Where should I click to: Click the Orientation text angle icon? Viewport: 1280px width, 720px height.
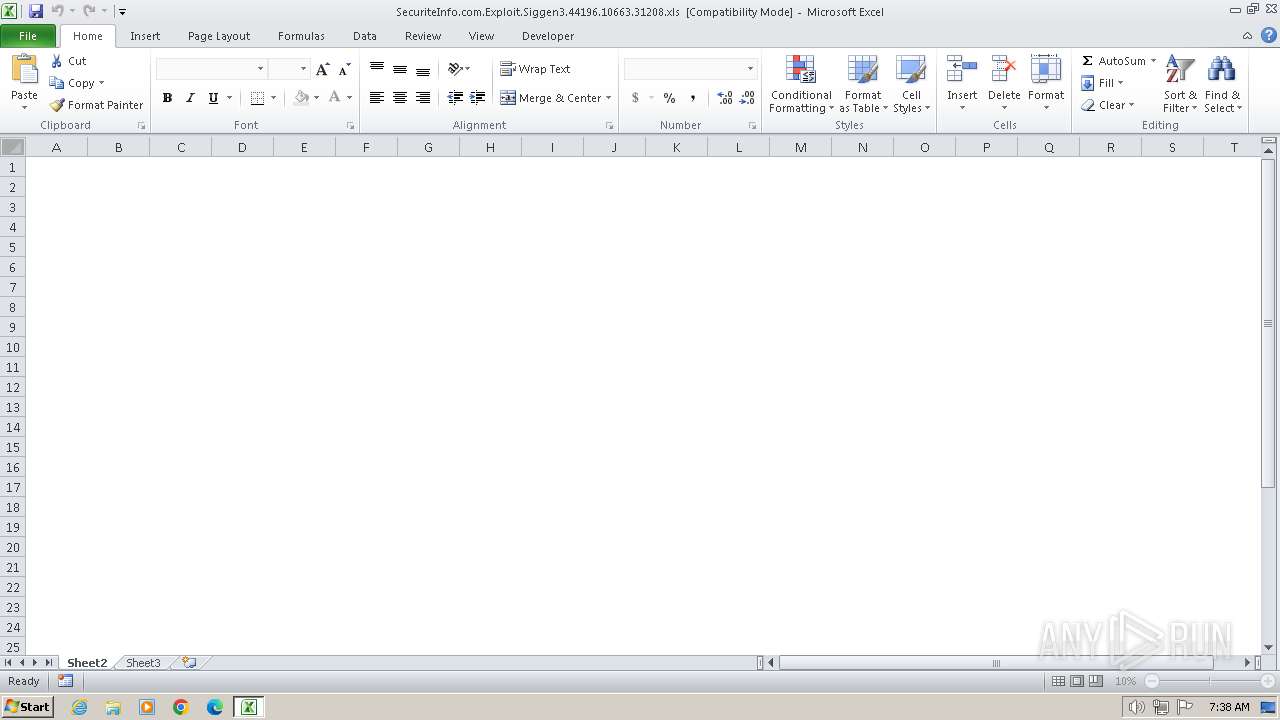tap(456, 69)
